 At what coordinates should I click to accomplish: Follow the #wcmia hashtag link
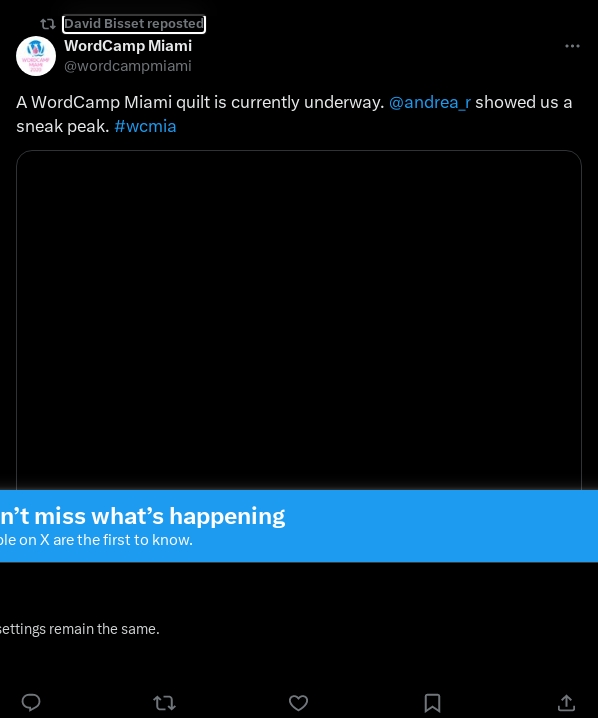pos(145,126)
